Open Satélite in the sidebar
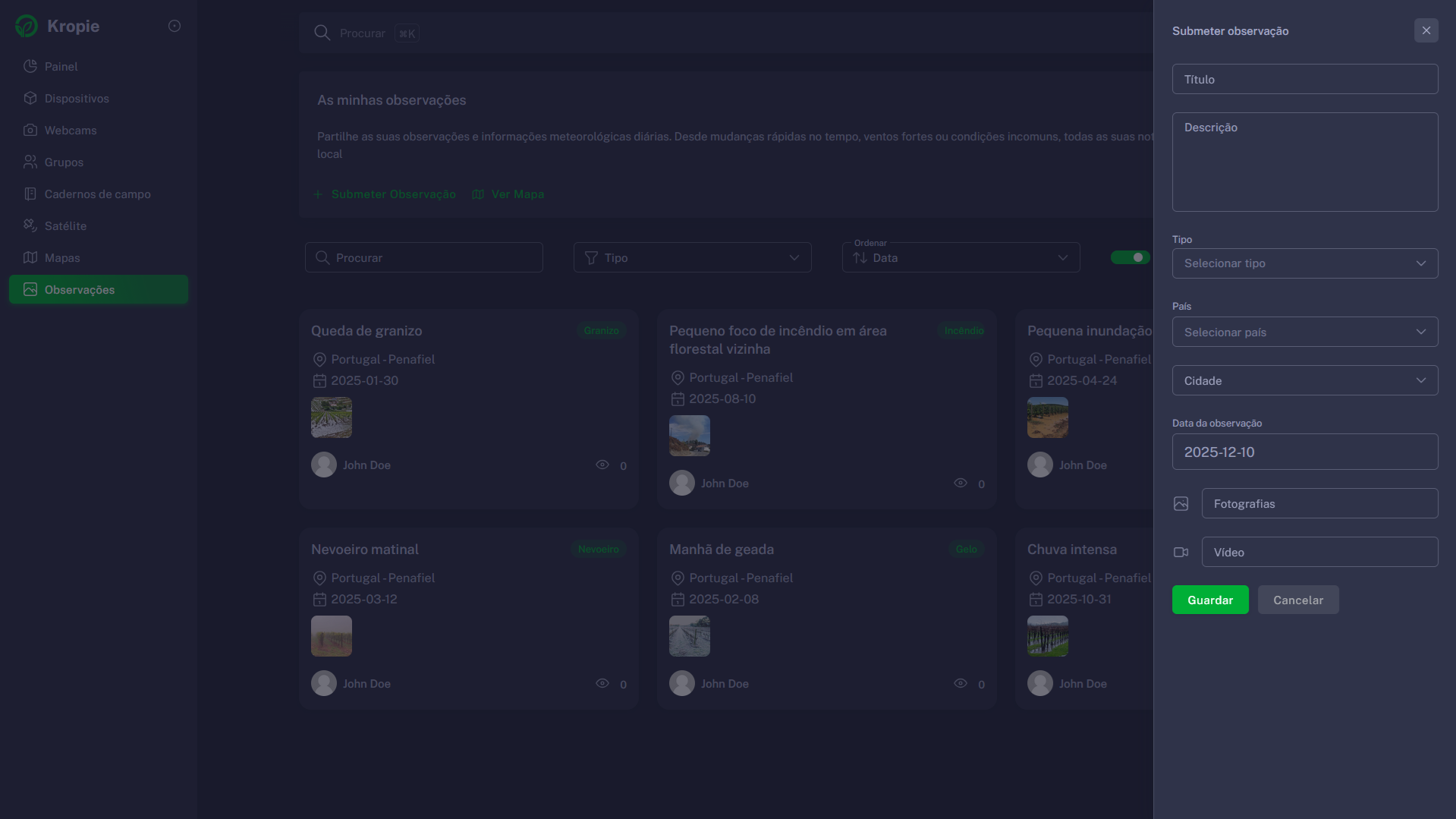This screenshot has height=819, width=1456. pos(65,226)
